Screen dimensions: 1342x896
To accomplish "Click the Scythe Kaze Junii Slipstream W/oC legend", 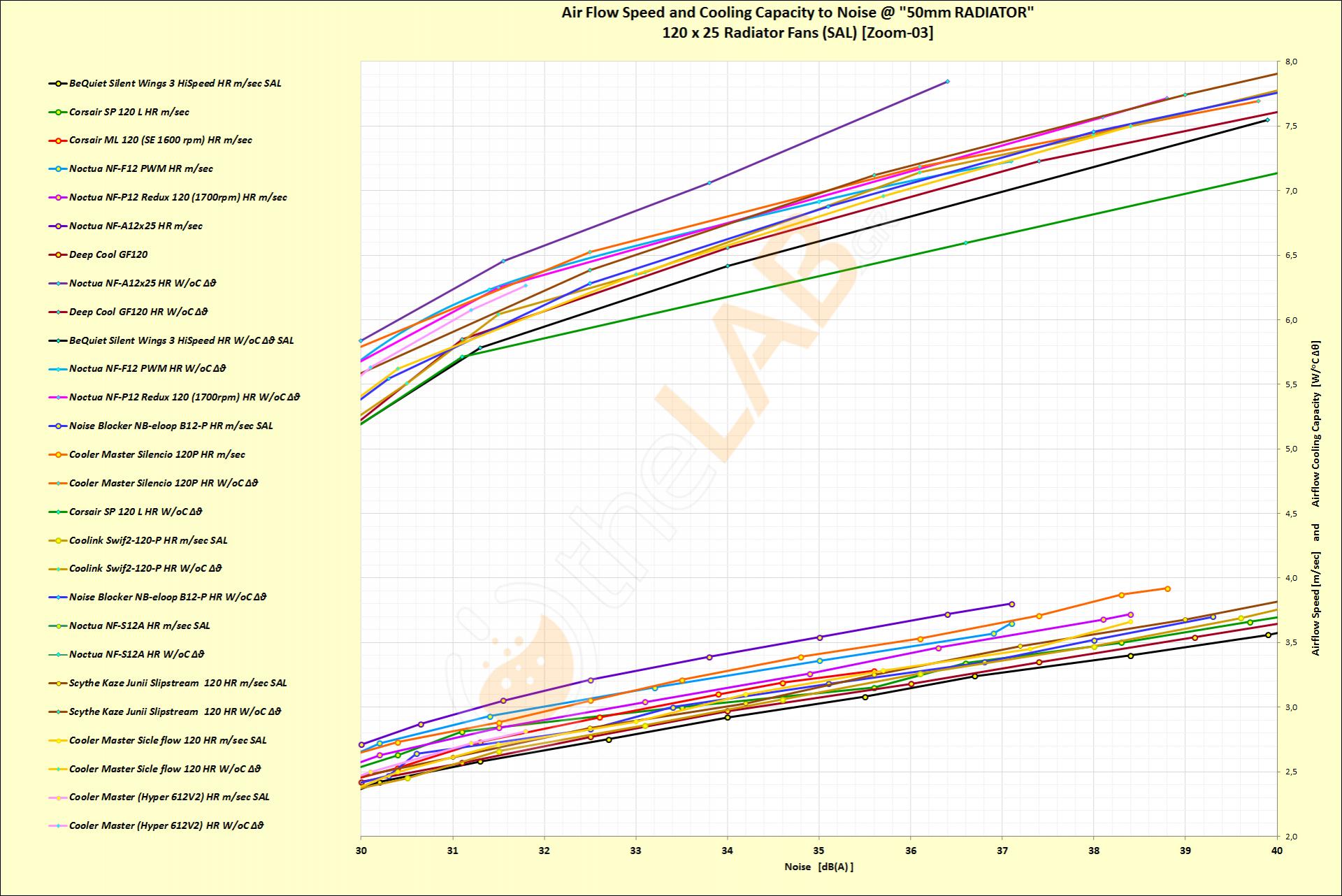I will click(175, 712).
